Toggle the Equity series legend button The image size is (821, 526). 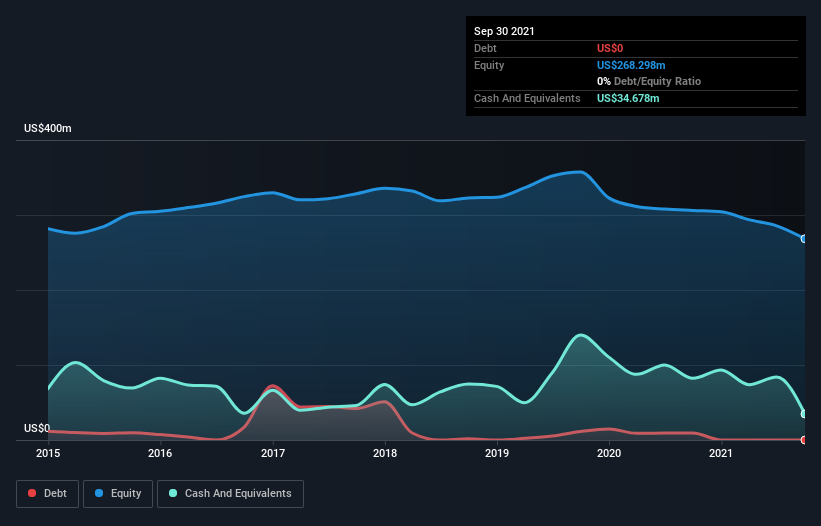(118, 494)
